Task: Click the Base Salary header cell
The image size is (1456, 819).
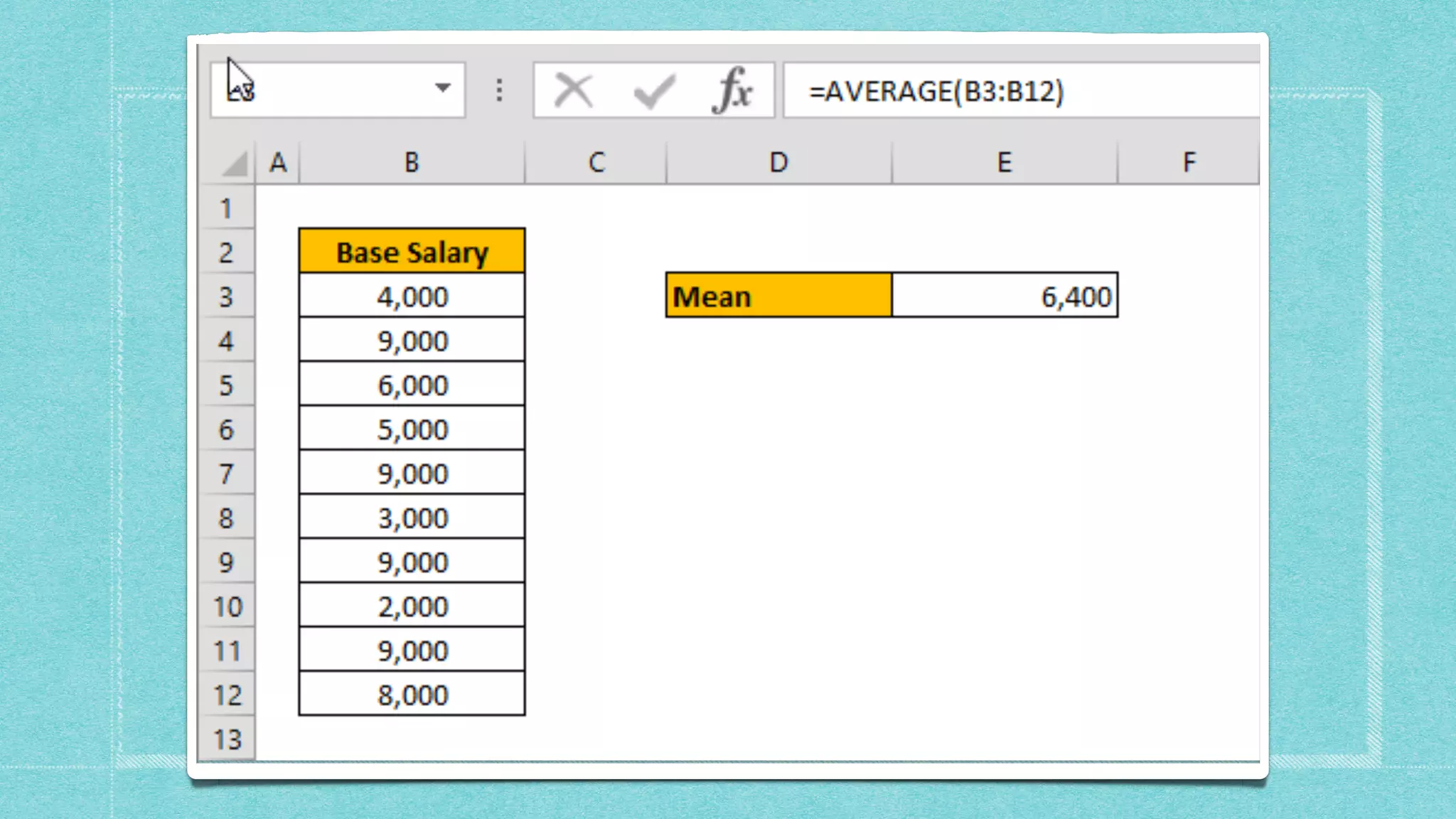Action: point(412,252)
